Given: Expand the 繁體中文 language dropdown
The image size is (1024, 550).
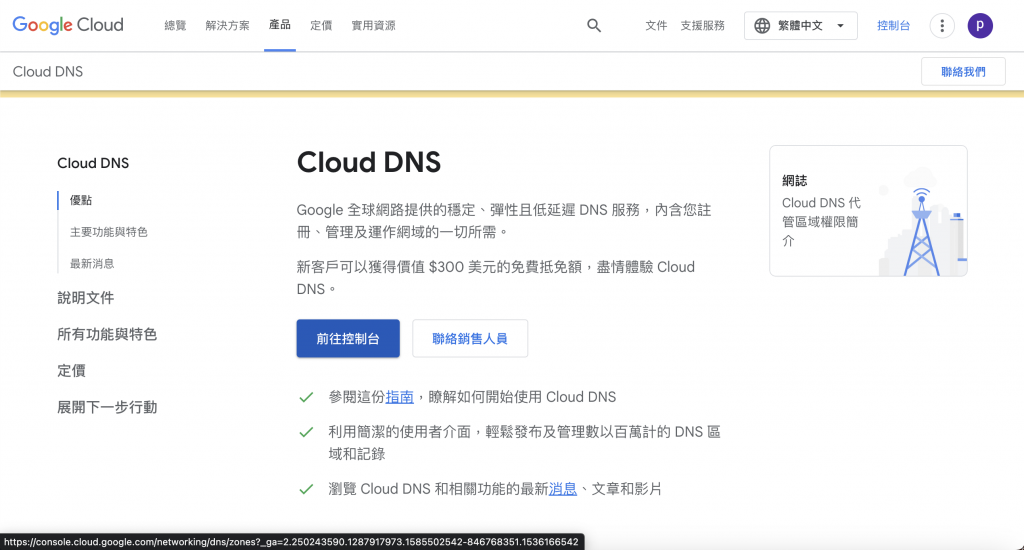Looking at the screenshot, I should coord(801,26).
